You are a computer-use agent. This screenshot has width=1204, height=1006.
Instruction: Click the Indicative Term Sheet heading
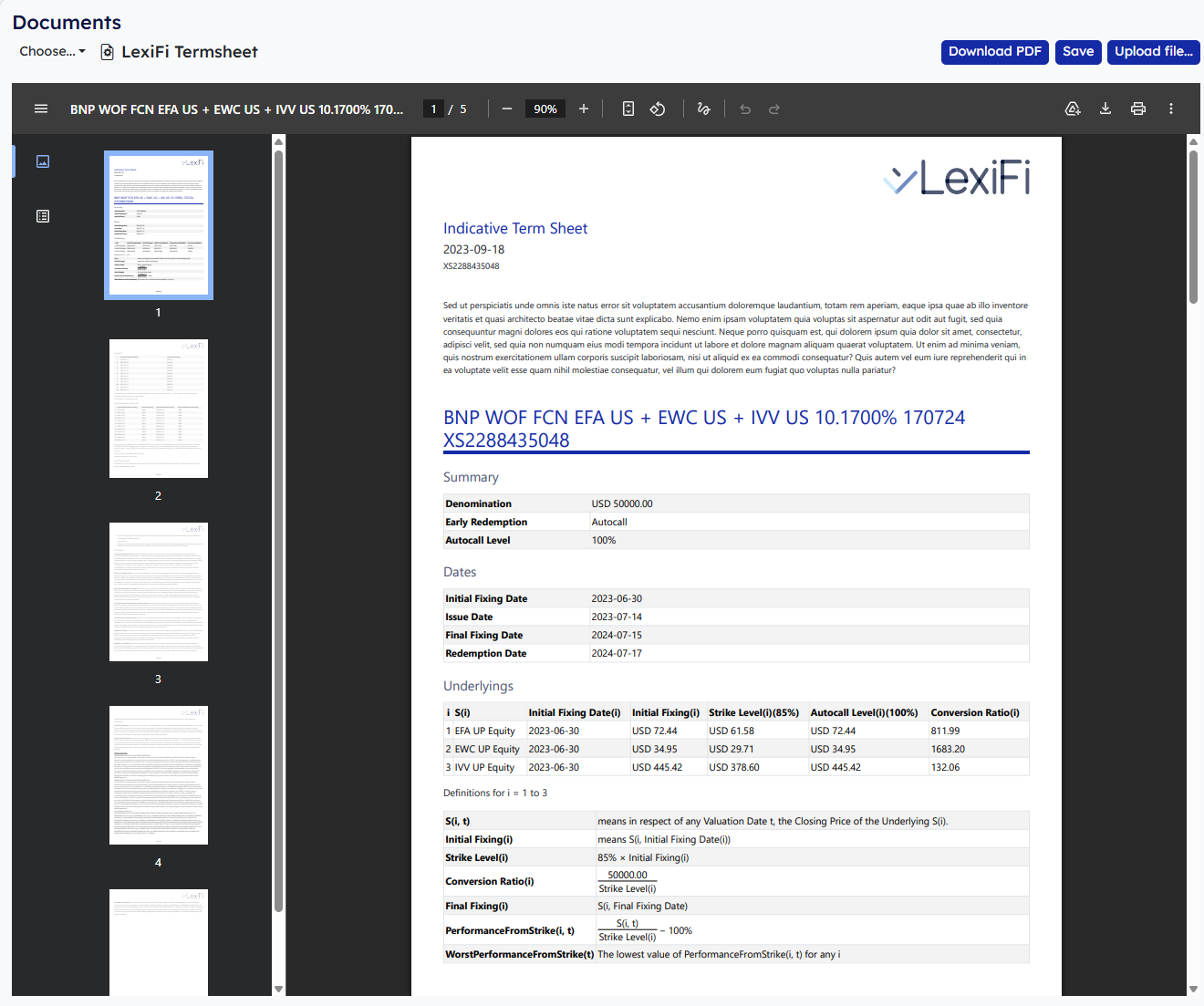click(515, 228)
